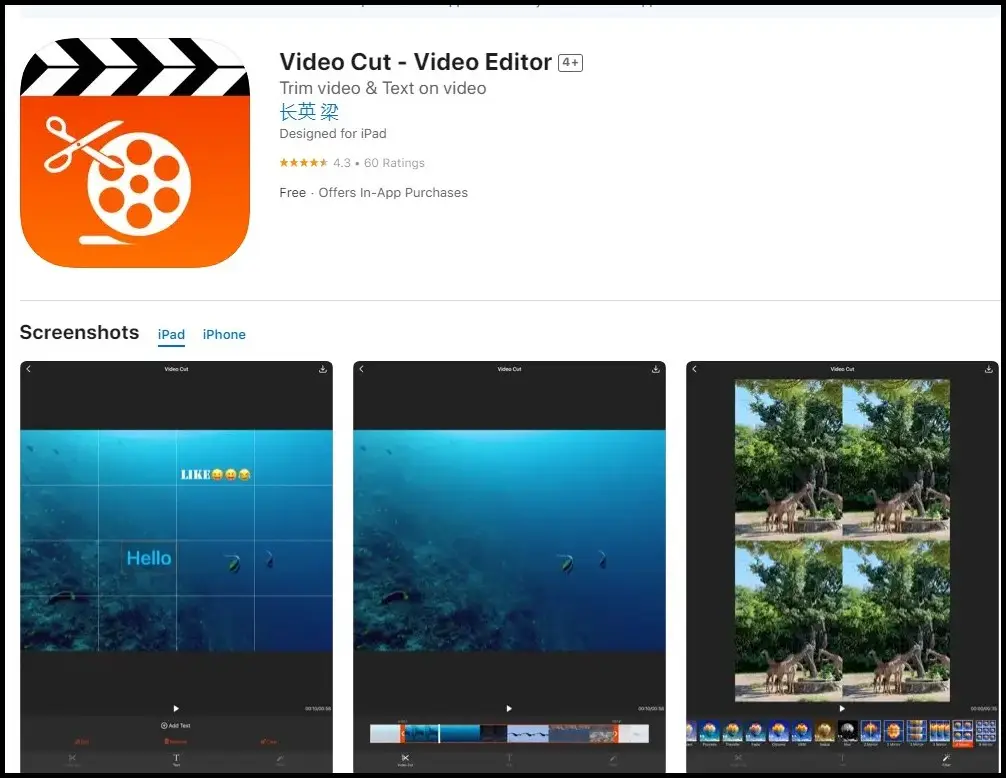The height and width of the screenshot is (778, 1006).
Task: Click the "Screenshots" section heading
Action: [80, 333]
